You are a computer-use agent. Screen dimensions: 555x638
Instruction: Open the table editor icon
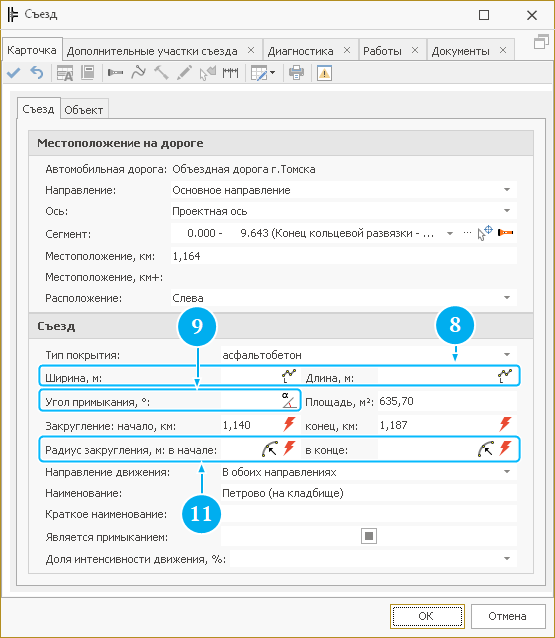[259, 73]
